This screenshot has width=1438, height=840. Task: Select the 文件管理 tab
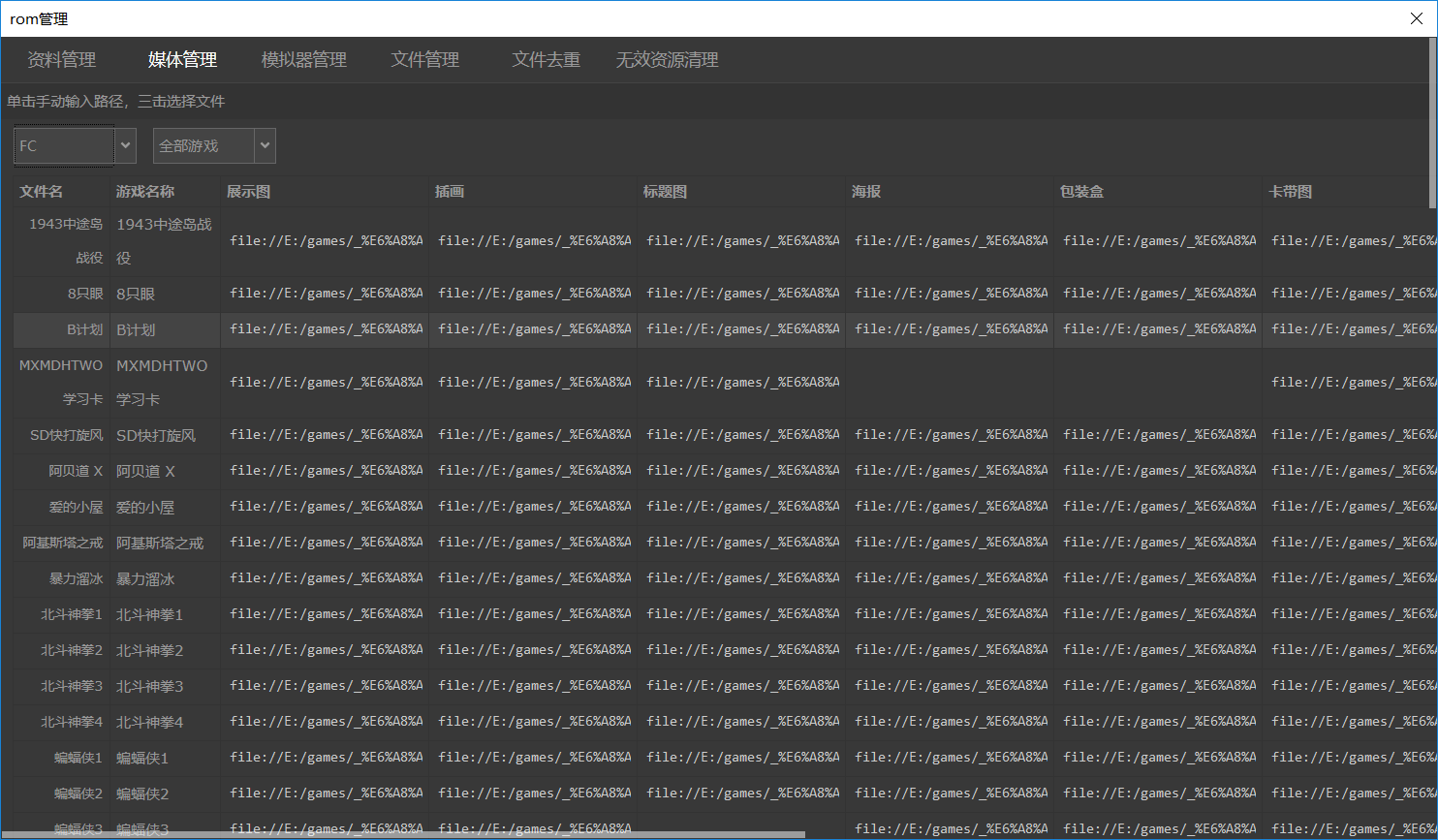point(424,60)
